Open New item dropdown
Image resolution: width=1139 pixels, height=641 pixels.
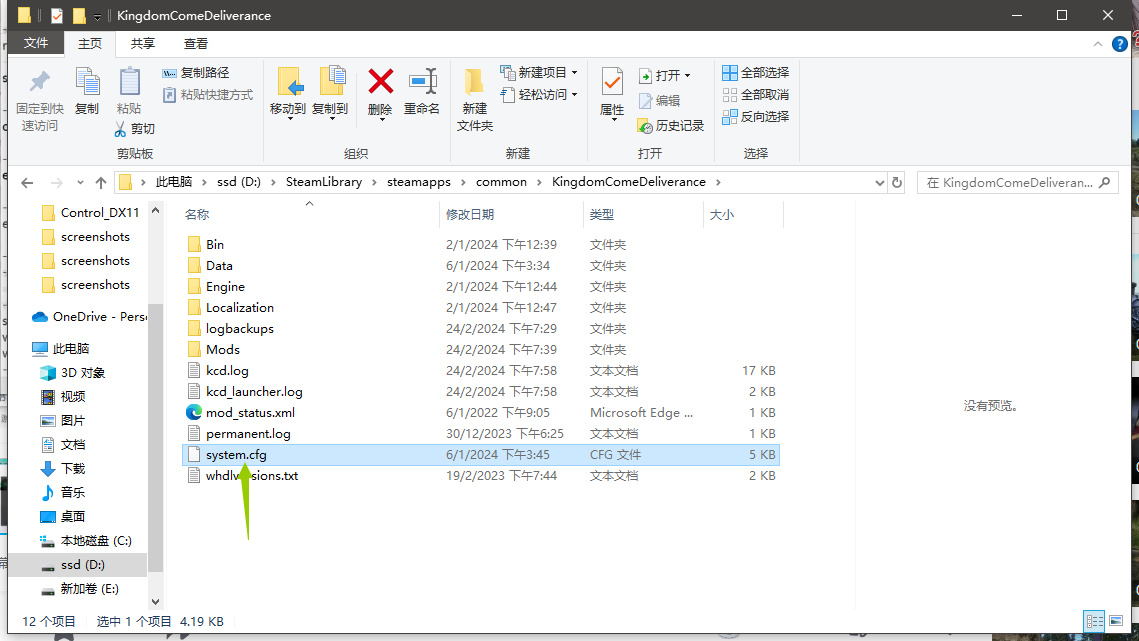pos(539,73)
